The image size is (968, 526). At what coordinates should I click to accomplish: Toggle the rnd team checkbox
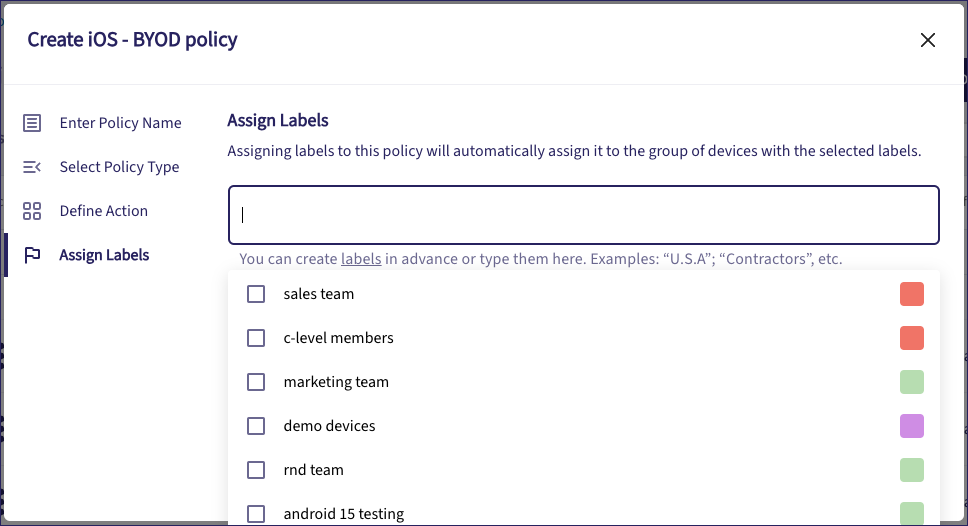coord(256,470)
